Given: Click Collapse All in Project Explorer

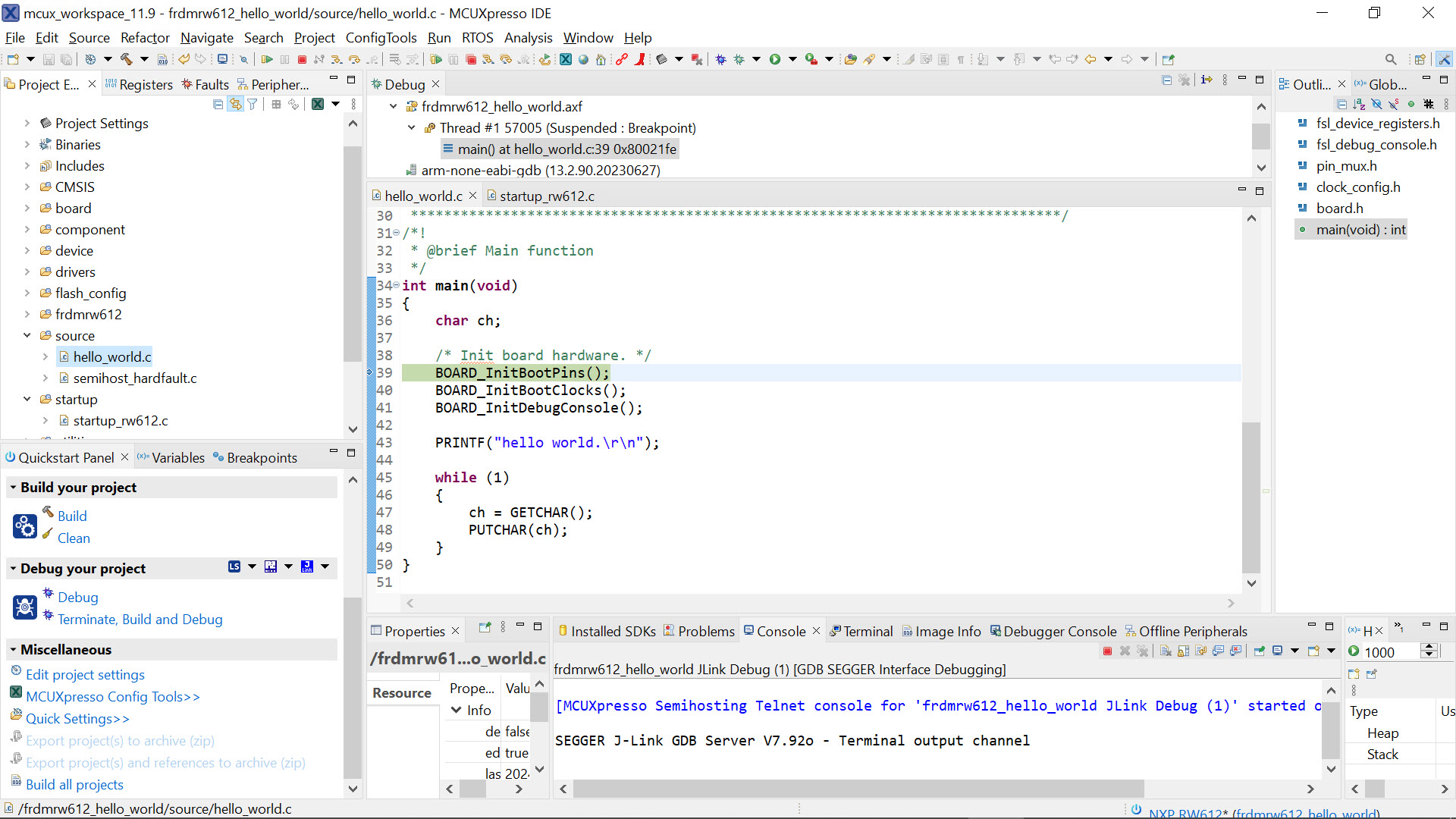Looking at the screenshot, I should 218,105.
